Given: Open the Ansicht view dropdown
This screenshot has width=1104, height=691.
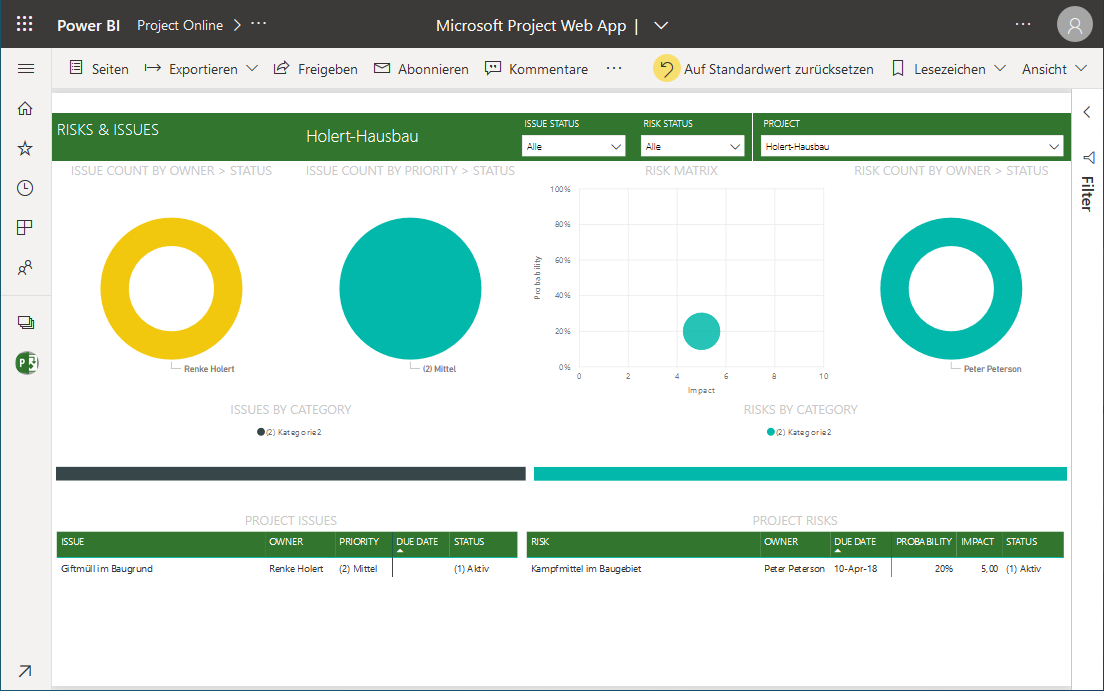Looking at the screenshot, I should click(1054, 68).
